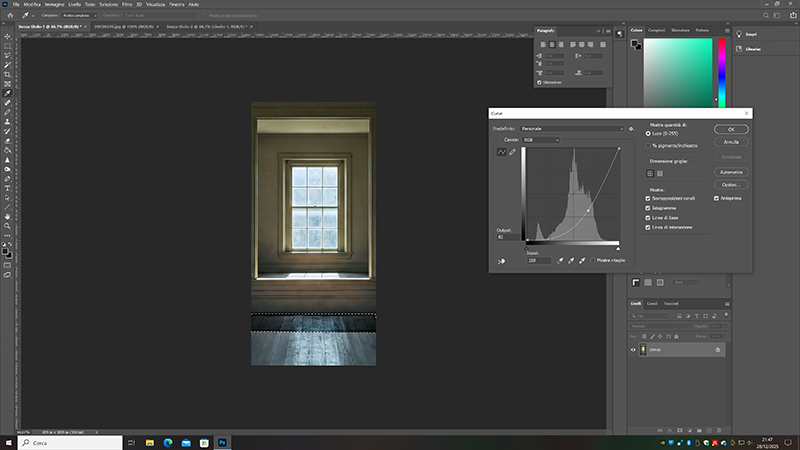This screenshot has width=800, height=450.
Task: Click the black point eyedropper in Curve
Action: click(560, 261)
